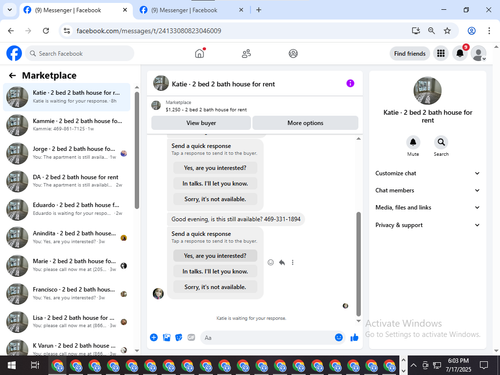Open Marie's conversation in the list
The width and height of the screenshot is (500, 375).
pos(67,265)
